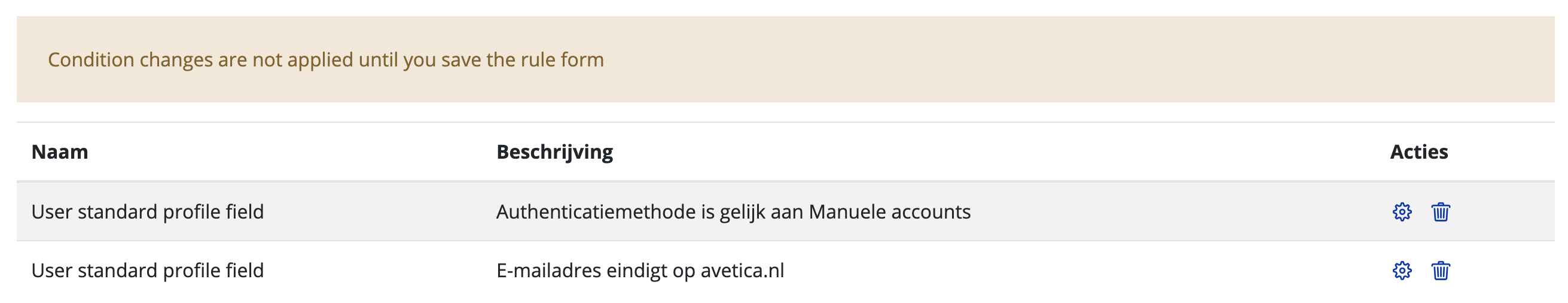Click the beige notification banner background
Image resolution: width=1568 pixels, height=303 pixels.
(785, 59)
